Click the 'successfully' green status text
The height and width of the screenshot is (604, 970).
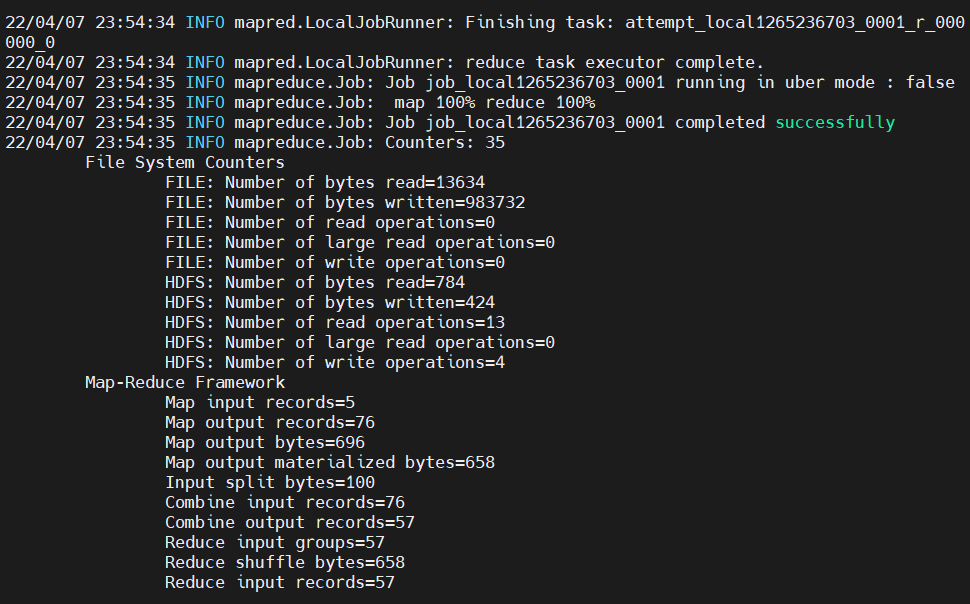click(x=835, y=122)
